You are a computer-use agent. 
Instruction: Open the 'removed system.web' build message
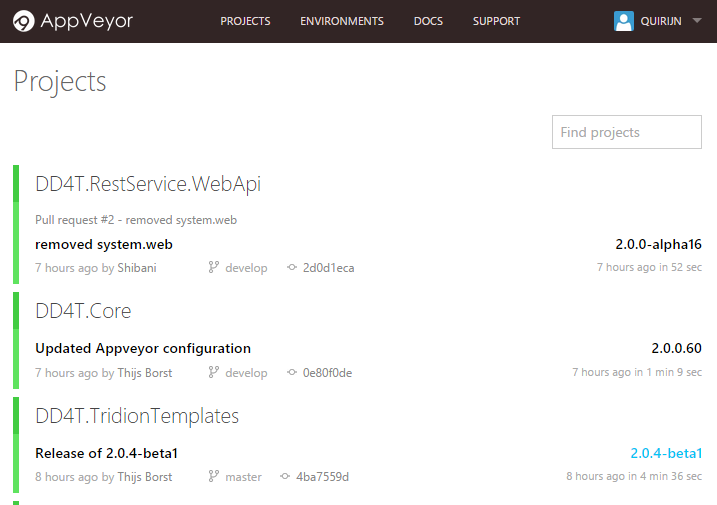pyautogui.click(x=104, y=245)
